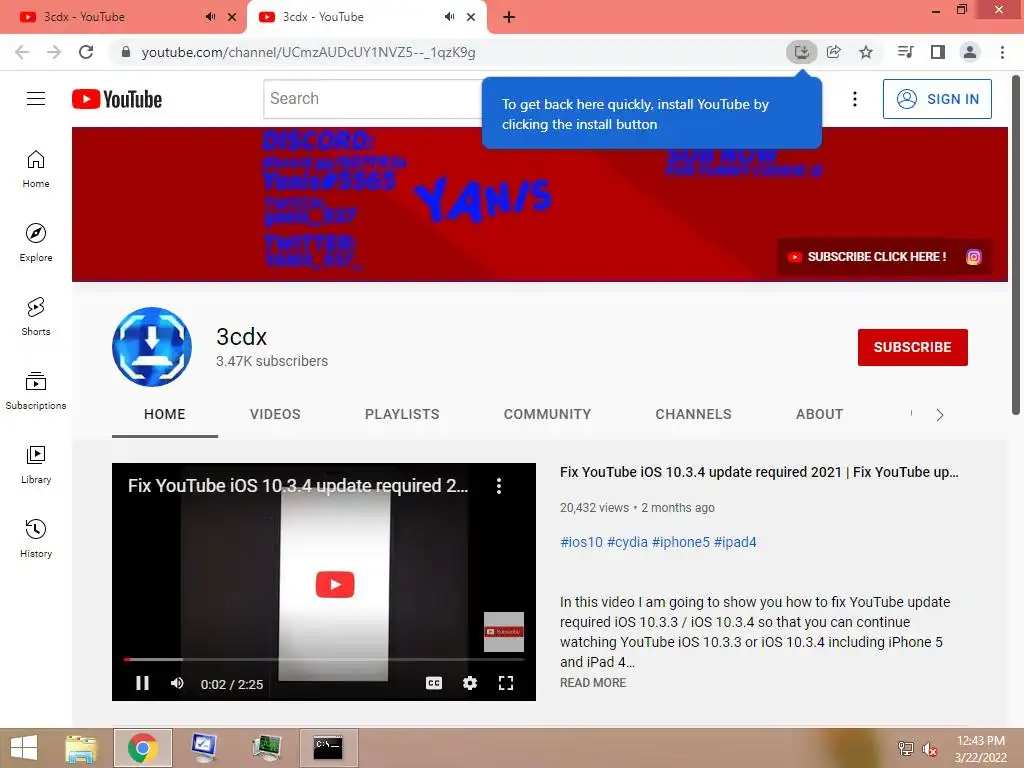The image size is (1024, 768).
Task: Bookmark this page with the star icon
Action: point(866,52)
